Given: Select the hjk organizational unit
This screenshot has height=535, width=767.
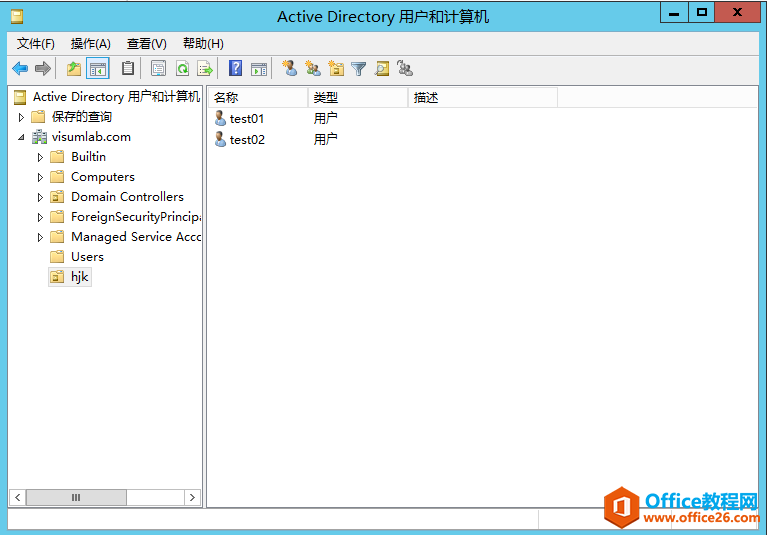Looking at the screenshot, I should pos(79,277).
